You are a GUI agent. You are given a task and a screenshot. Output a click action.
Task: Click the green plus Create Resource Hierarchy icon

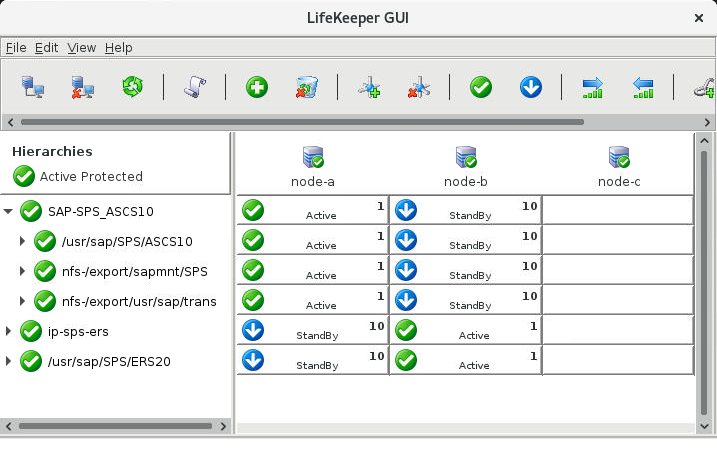click(257, 87)
